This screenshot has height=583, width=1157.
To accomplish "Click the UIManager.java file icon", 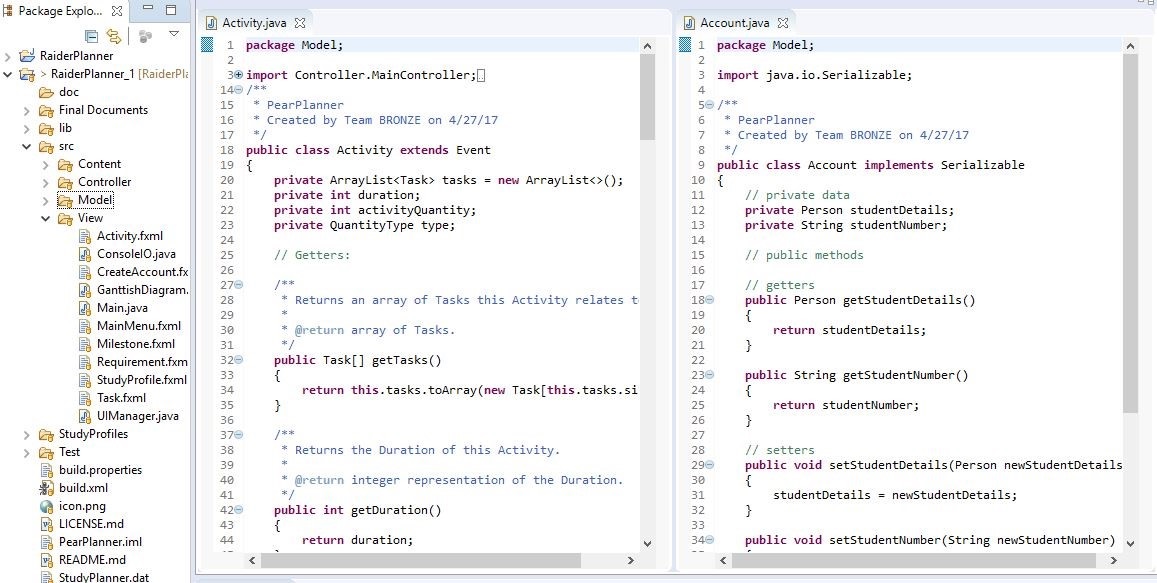I will [86, 416].
